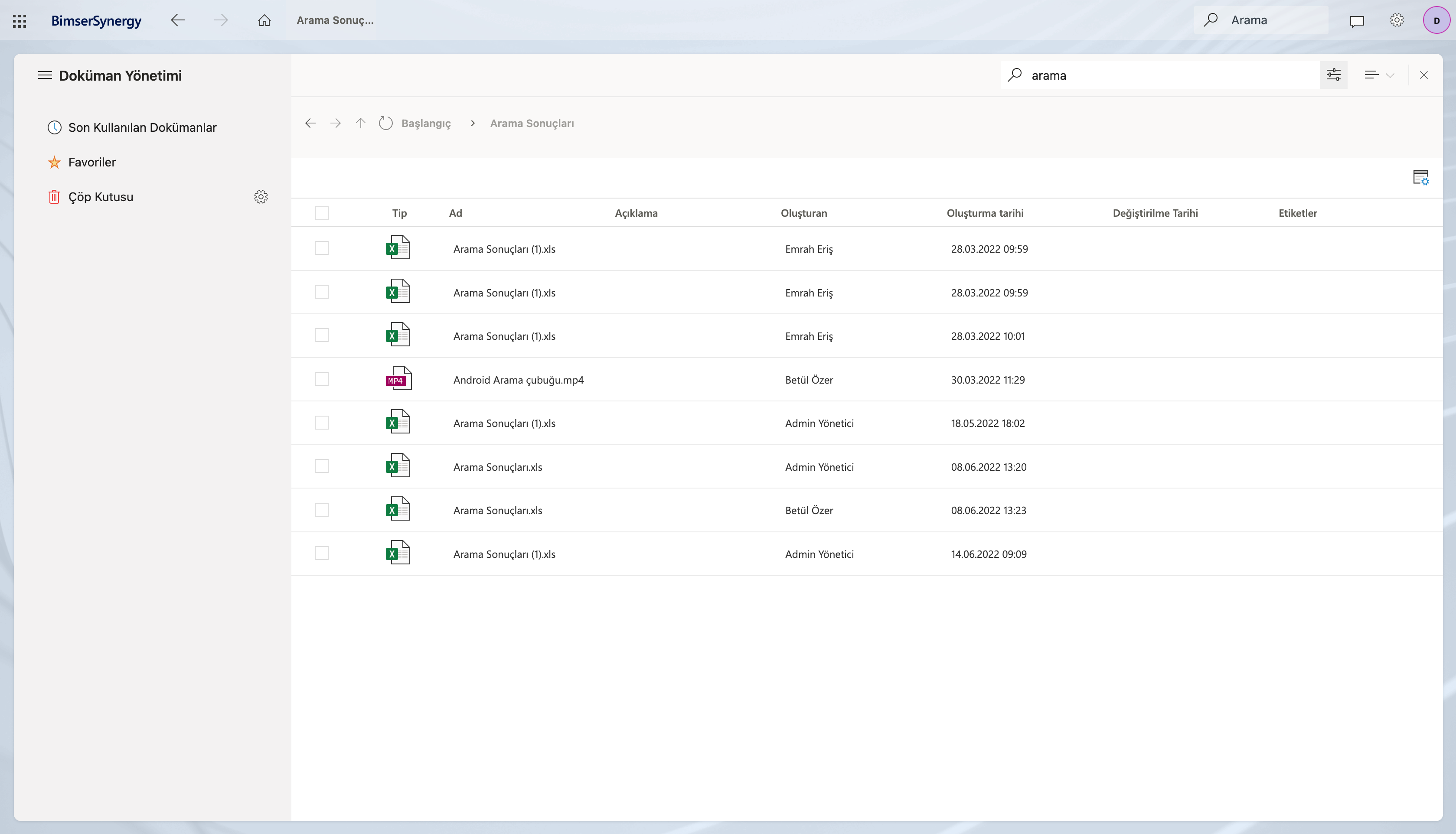Image resolution: width=1456 pixels, height=834 pixels.
Task: Click Excel icon of 28.03.2022 10:01 file
Action: [x=398, y=335]
